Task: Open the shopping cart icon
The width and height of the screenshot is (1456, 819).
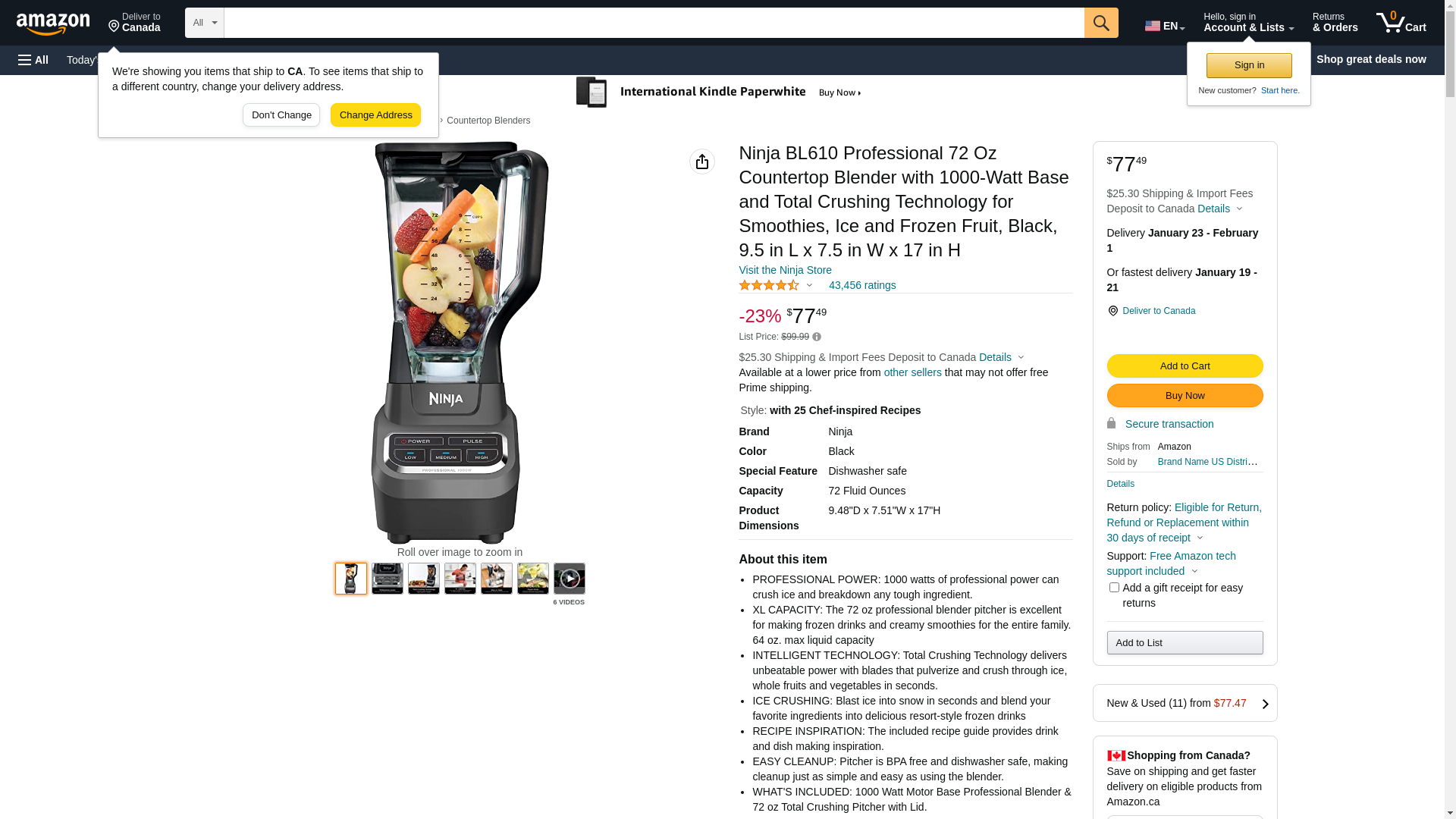Action: 1400,23
